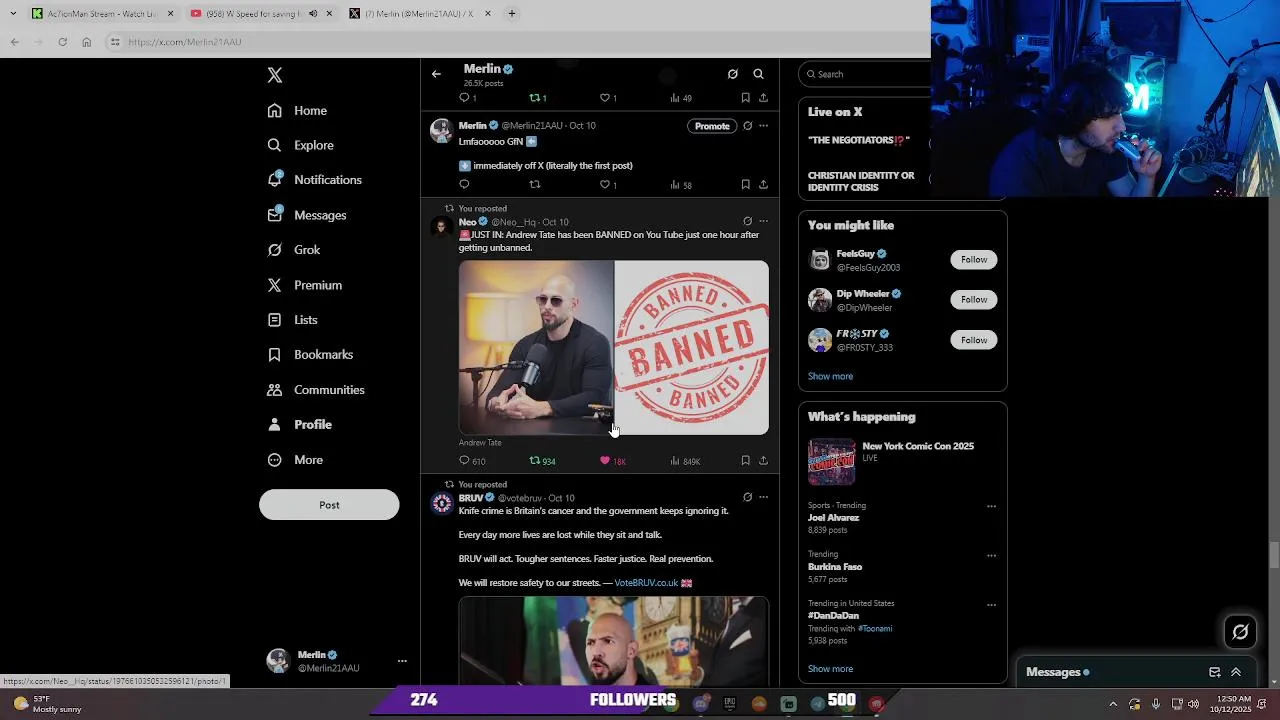
Task: Share Merlin's Lmfaooooo post
Action: pyautogui.click(x=763, y=185)
